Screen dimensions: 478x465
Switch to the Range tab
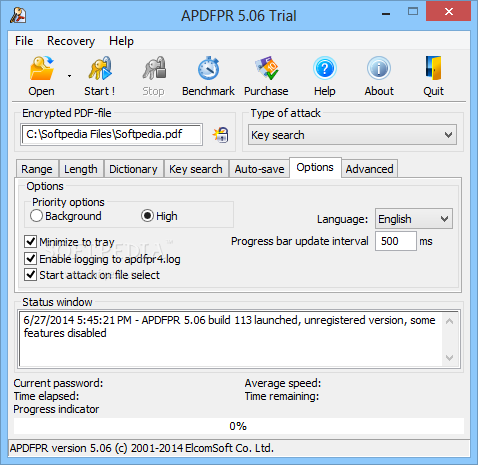click(x=37, y=169)
